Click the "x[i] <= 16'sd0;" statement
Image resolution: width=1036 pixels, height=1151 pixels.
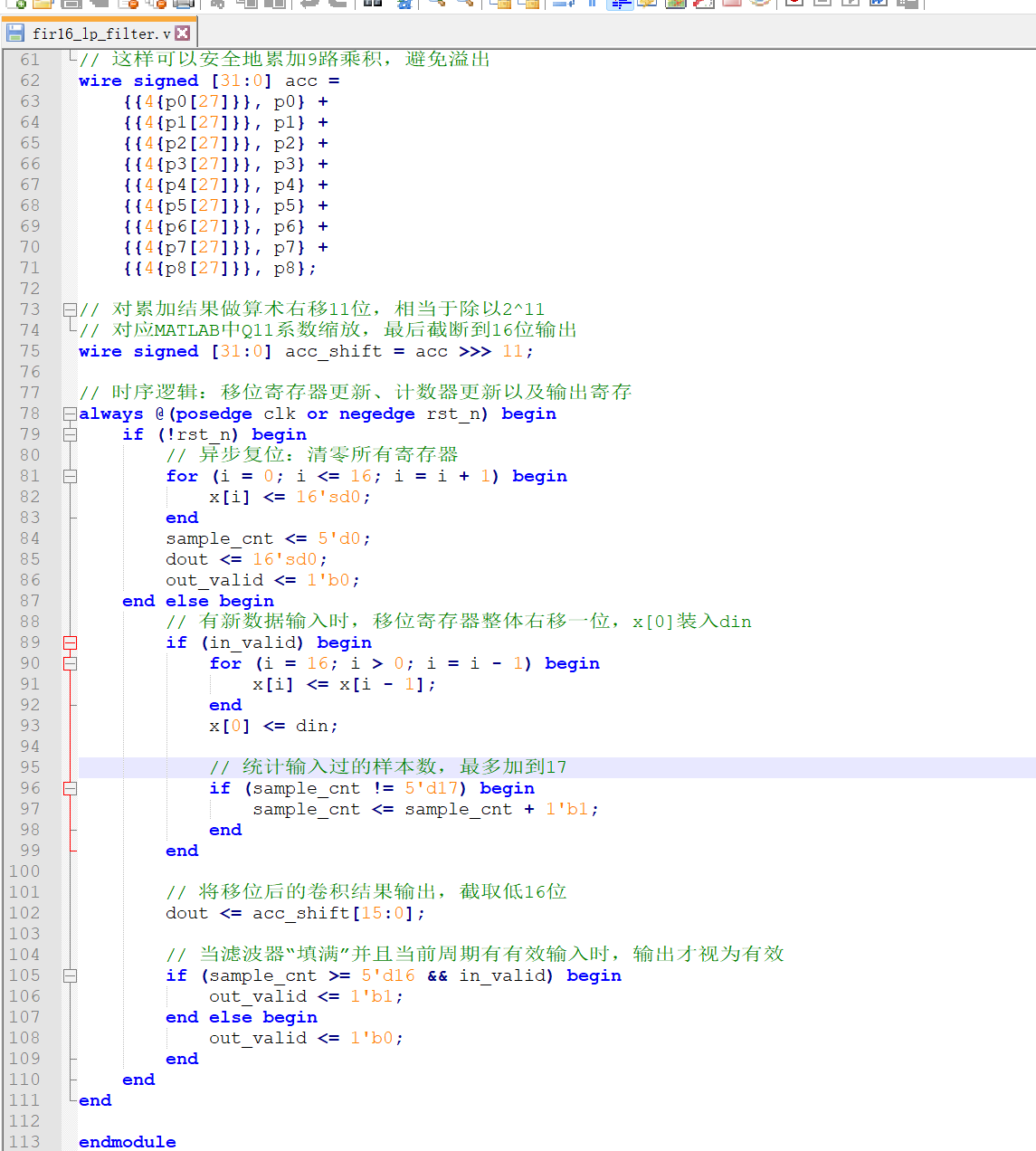click(x=290, y=497)
